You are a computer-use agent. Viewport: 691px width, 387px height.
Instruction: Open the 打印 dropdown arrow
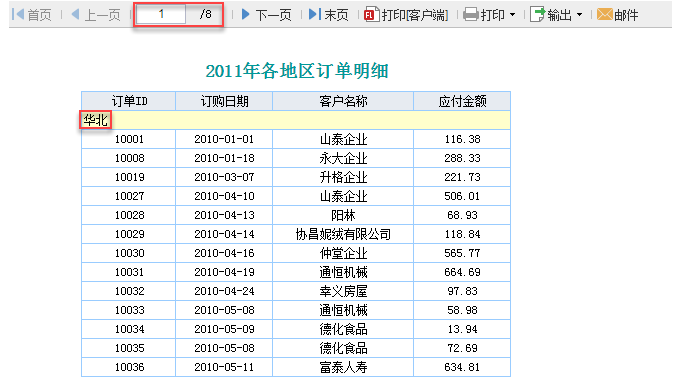pos(512,15)
